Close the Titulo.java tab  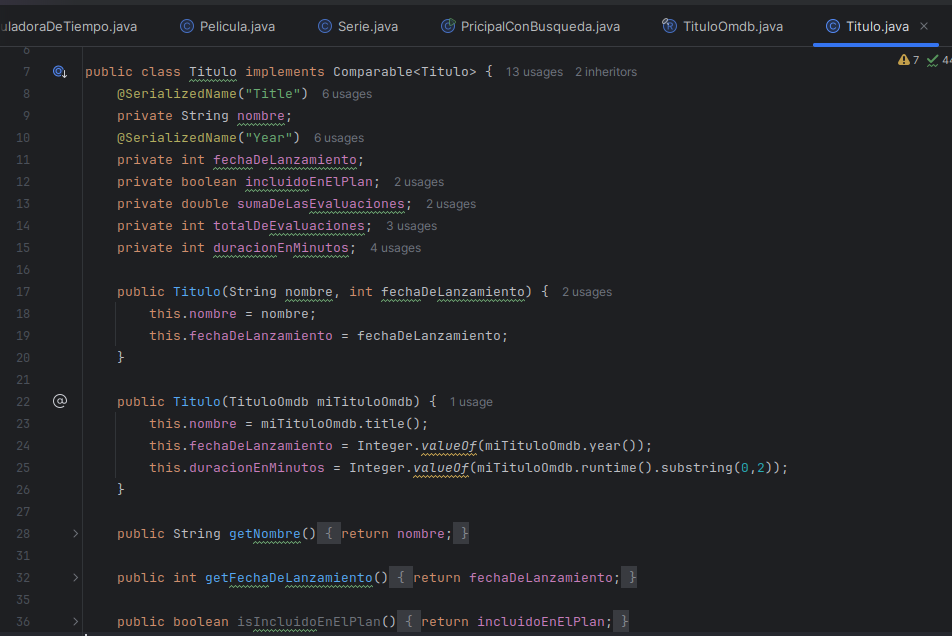coord(924,26)
